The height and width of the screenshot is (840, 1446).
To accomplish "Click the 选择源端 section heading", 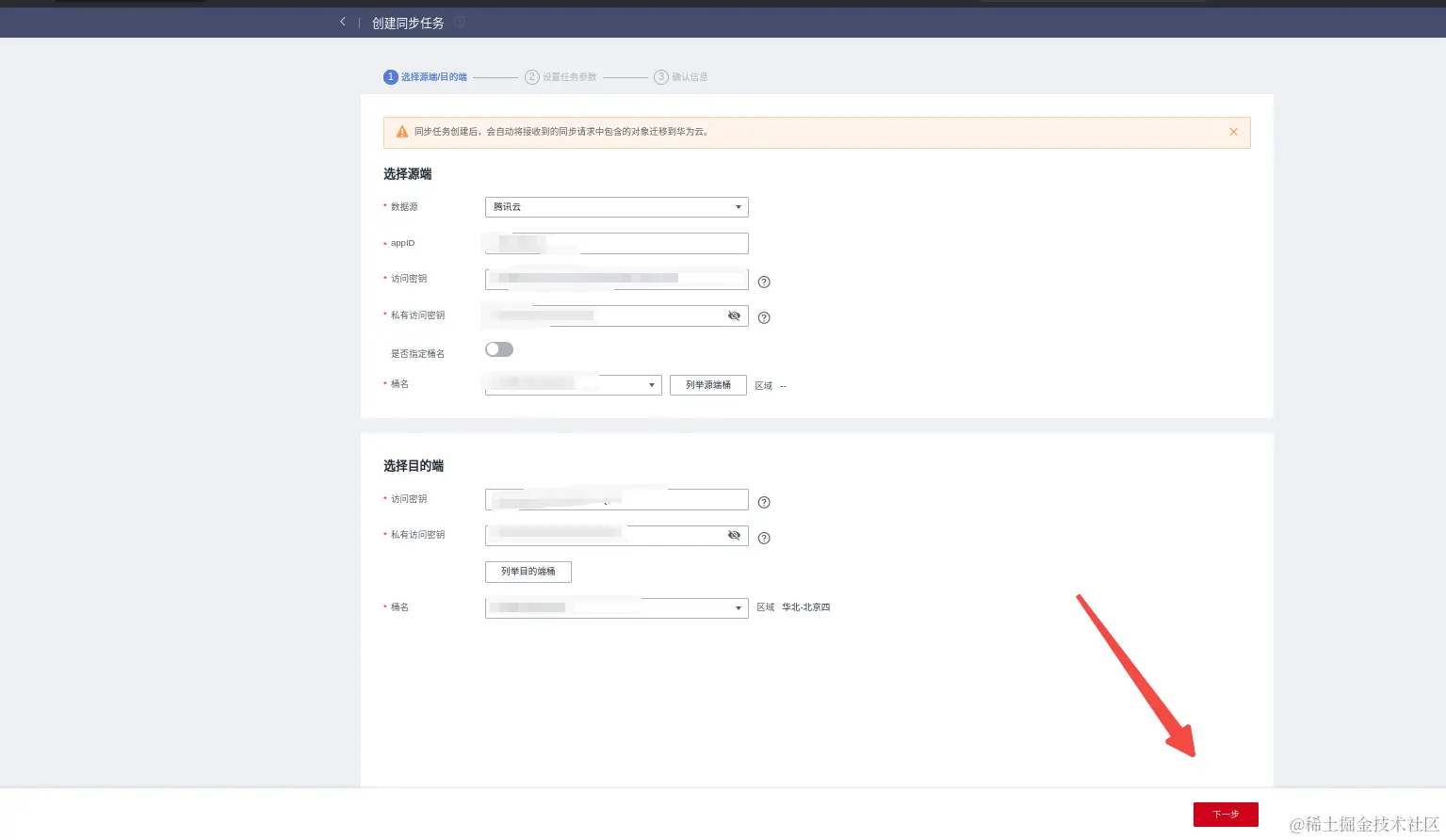I will [408, 174].
